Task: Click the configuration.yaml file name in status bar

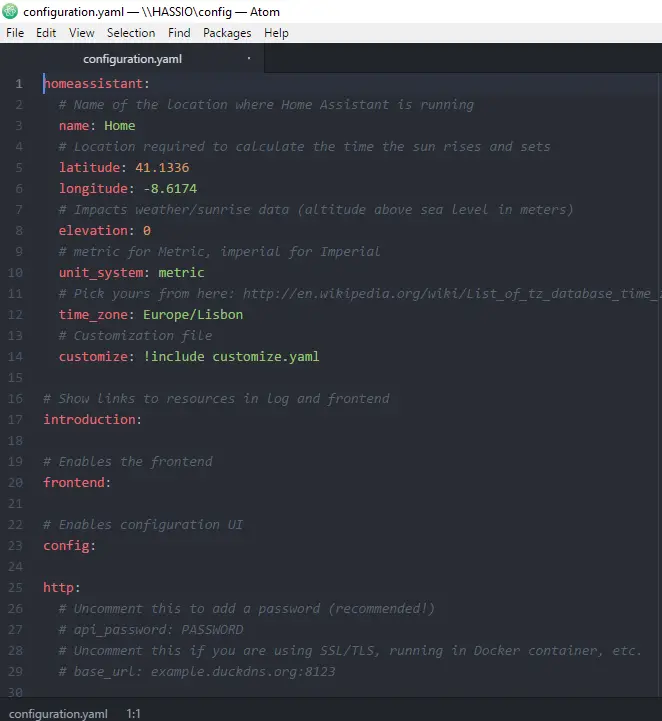Action: tap(58, 714)
